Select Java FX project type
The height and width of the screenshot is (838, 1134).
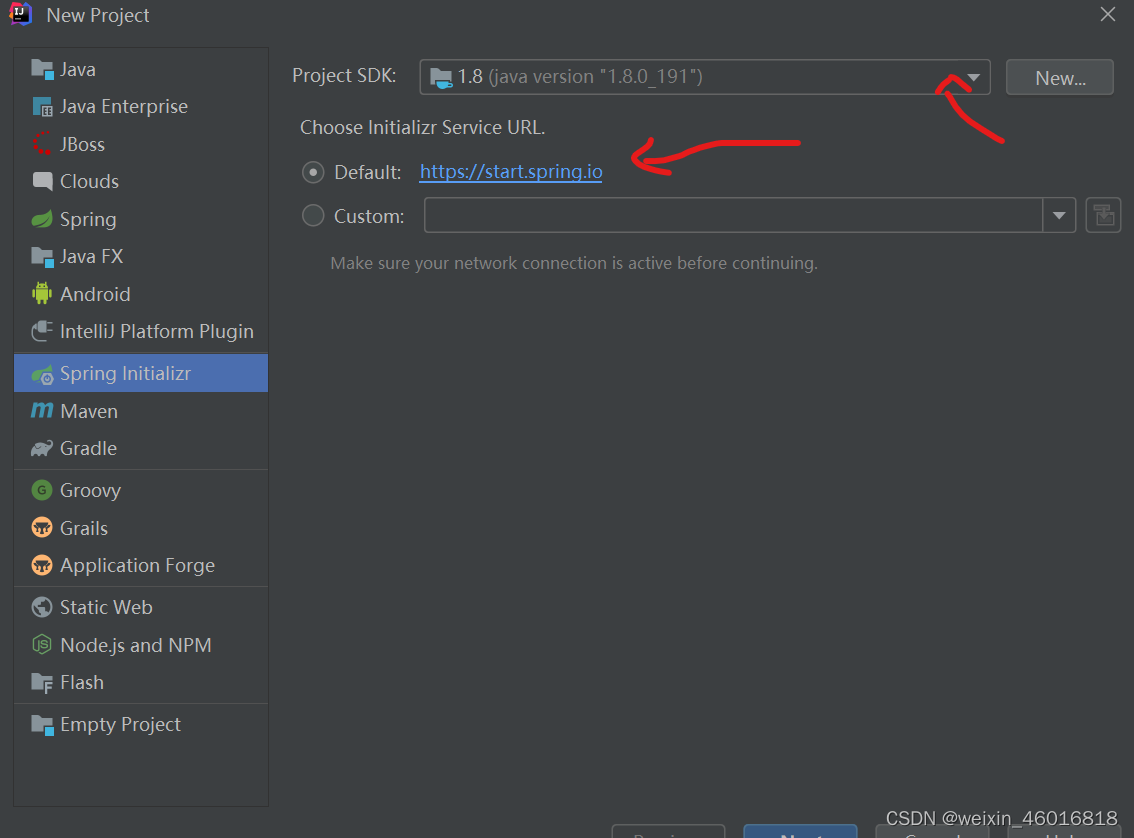click(141, 257)
